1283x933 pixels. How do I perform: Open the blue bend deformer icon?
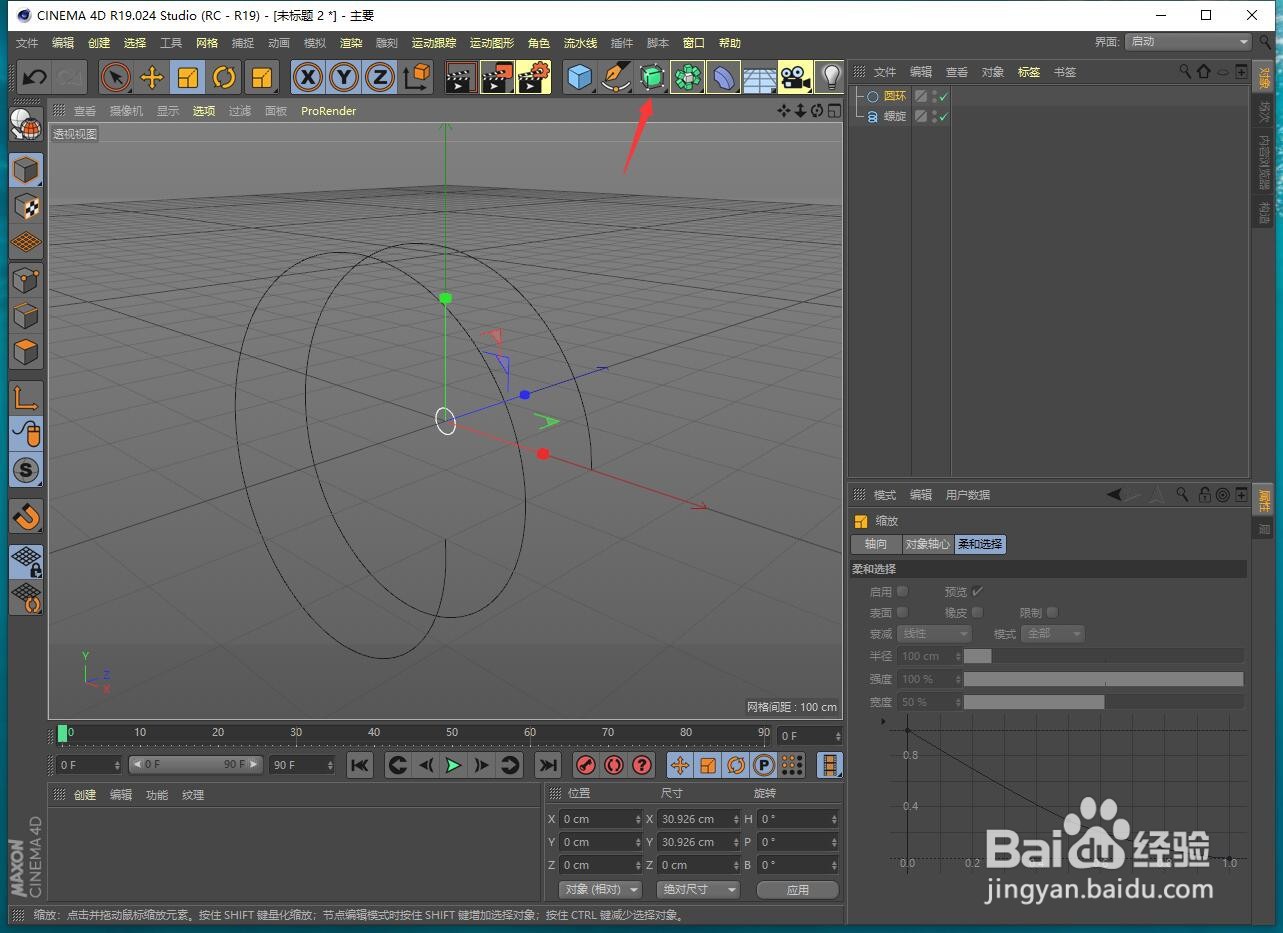point(723,77)
